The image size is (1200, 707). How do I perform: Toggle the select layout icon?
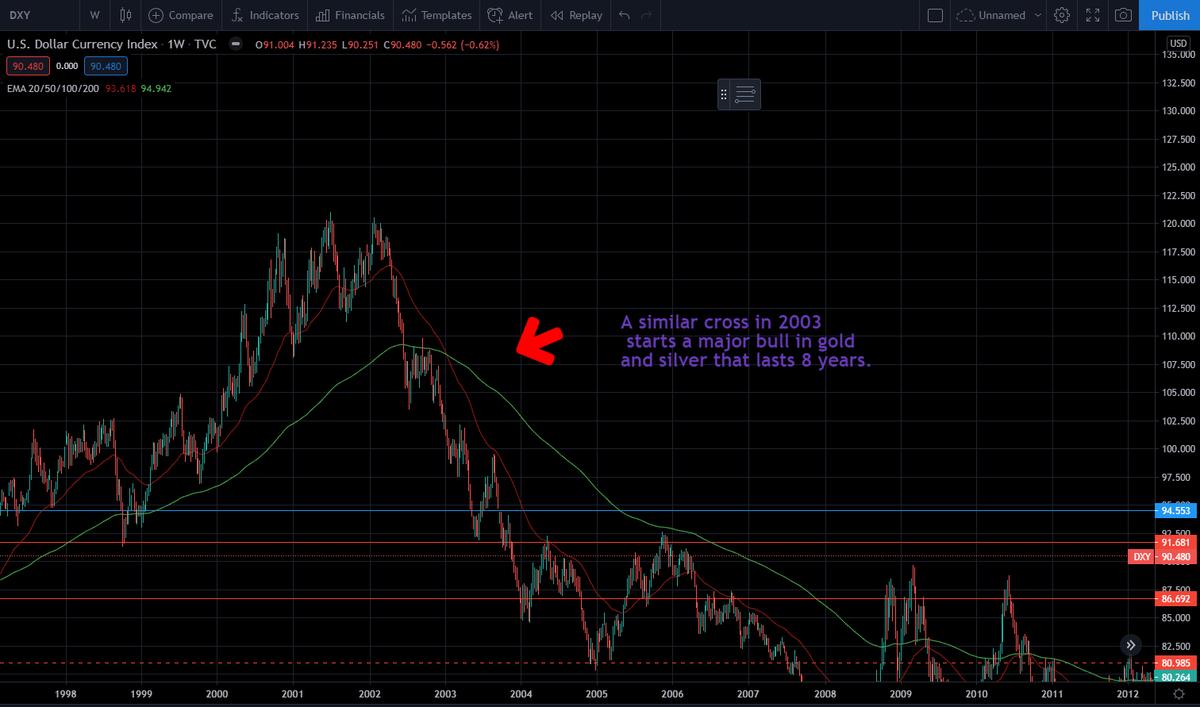pos(936,15)
